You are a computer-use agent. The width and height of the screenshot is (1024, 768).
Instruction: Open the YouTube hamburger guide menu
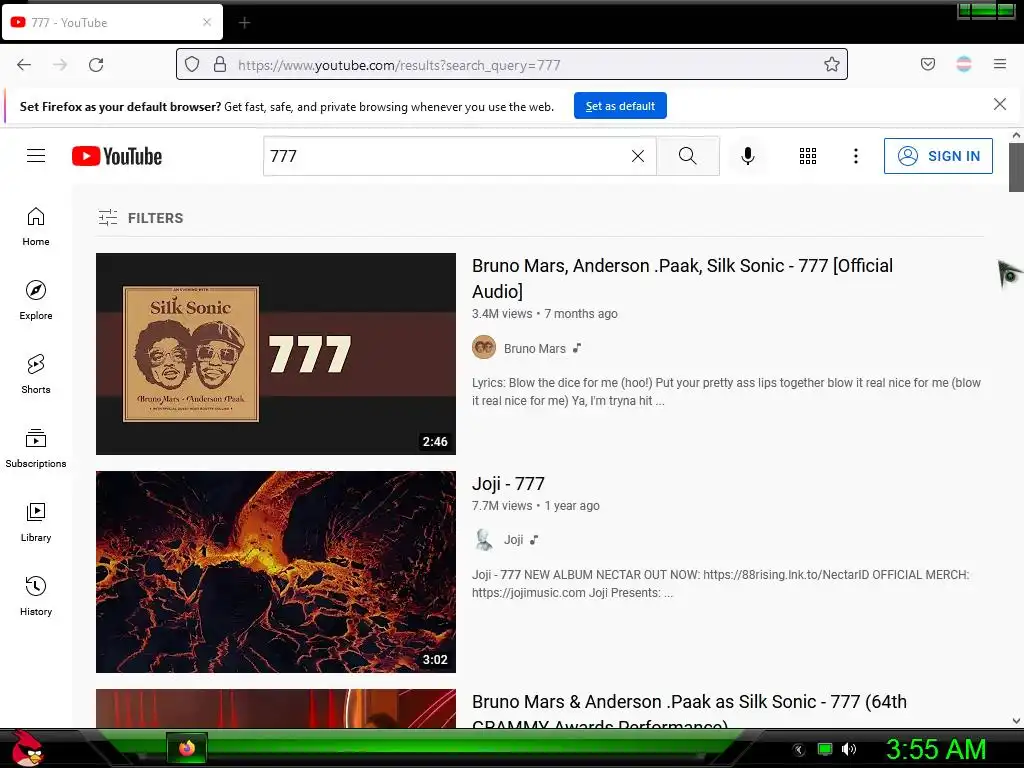point(36,155)
